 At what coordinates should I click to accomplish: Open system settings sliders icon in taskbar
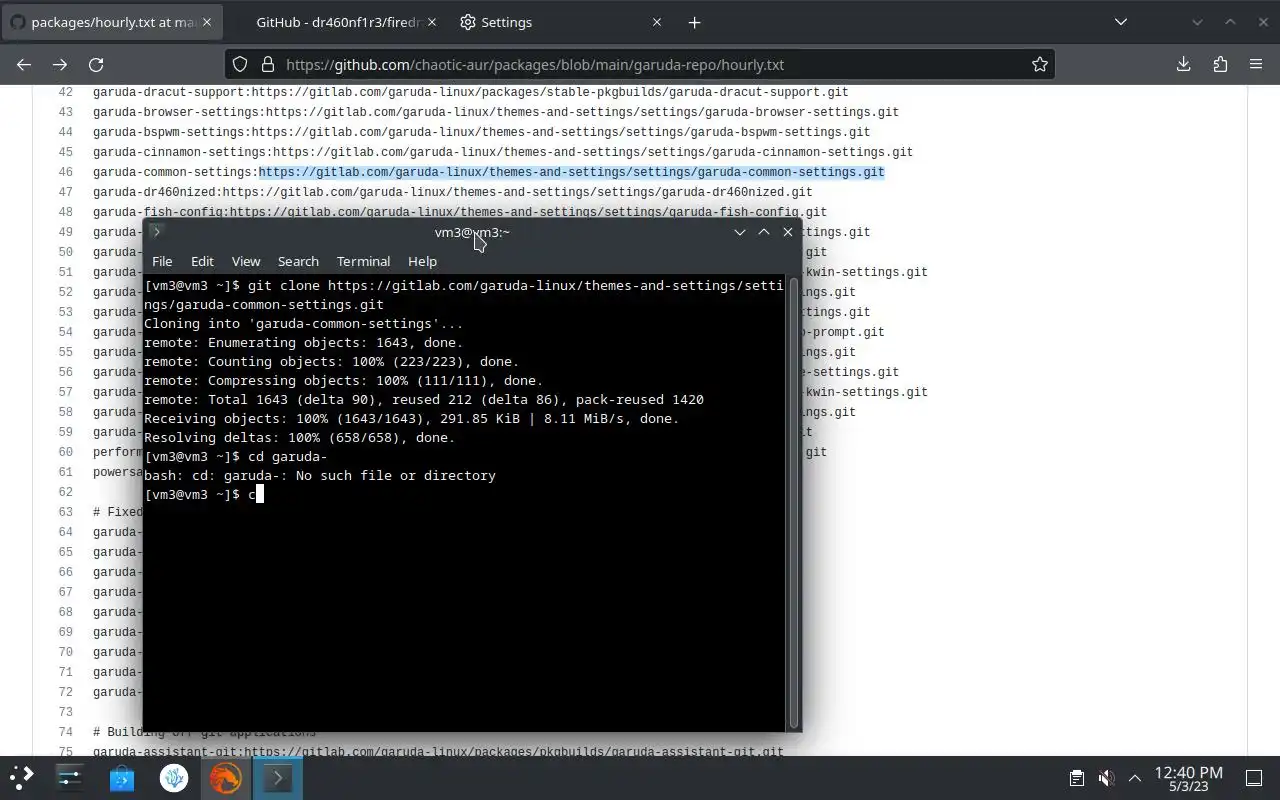[70, 778]
